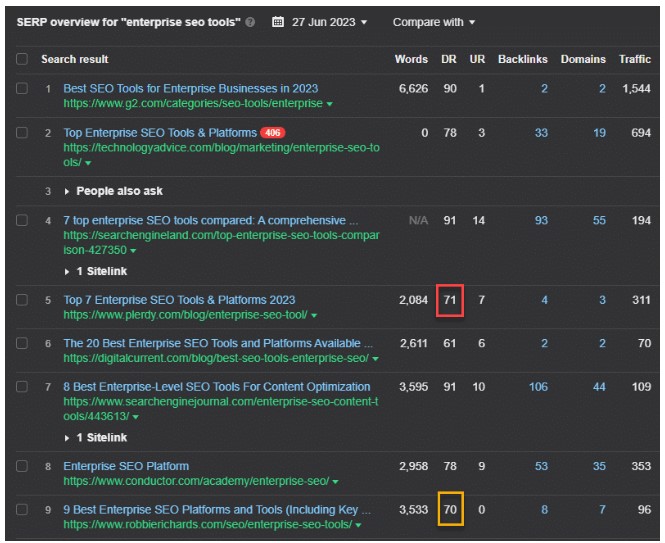Click the Words column header
665x543 pixels.
tap(411, 59)
